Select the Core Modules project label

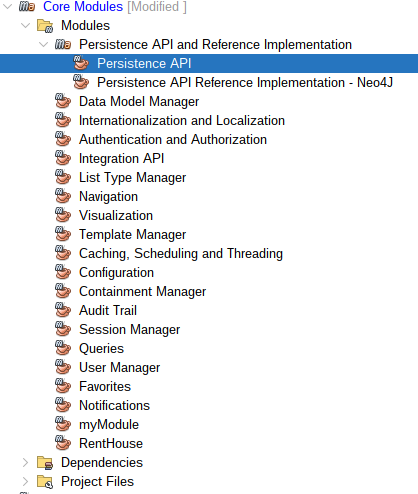pyautogui.click(x=83, y=6)
